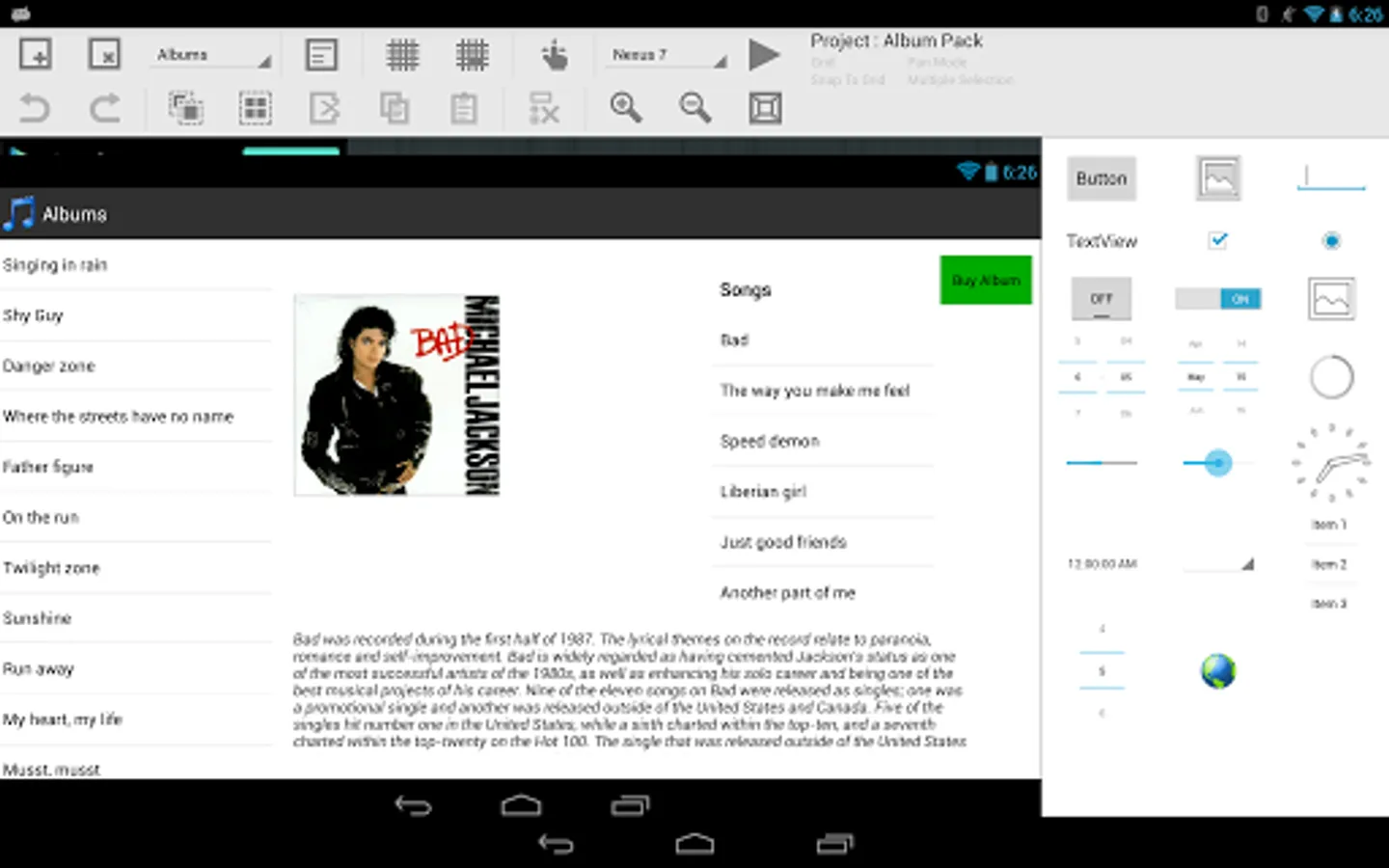Screen dimensions: 1389x868
Task: Select 'Twilight zone' list row
Action: [135, 568]
